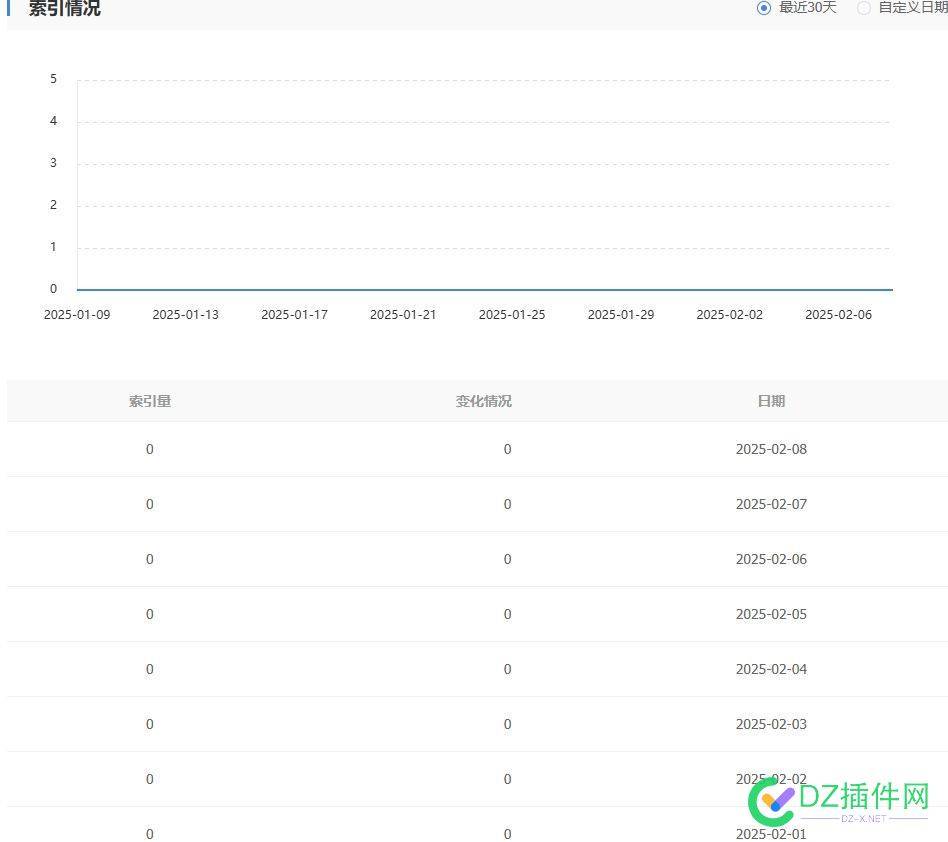Click the 变化情况 value in 2025-02-06 row
This screenshot has width=948, height=842.
pyautogui.click(x=507, y=559)
